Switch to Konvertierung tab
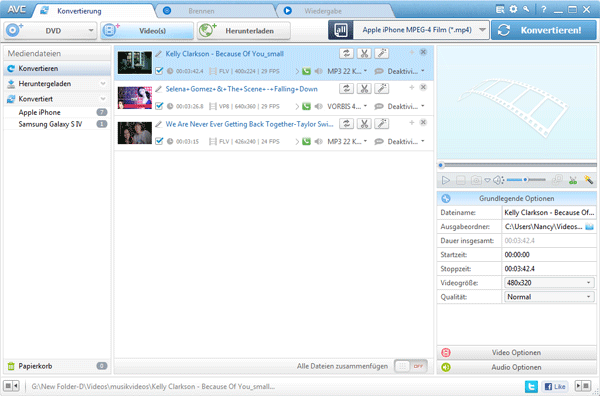 (x=79, y=11)
